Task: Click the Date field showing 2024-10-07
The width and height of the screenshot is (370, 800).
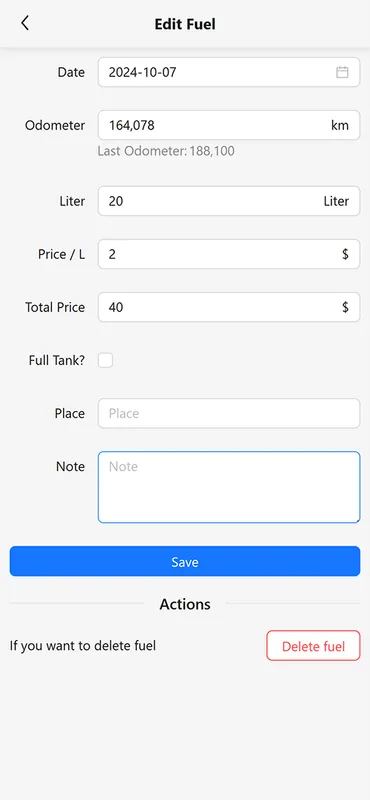Action: [229, 72]
